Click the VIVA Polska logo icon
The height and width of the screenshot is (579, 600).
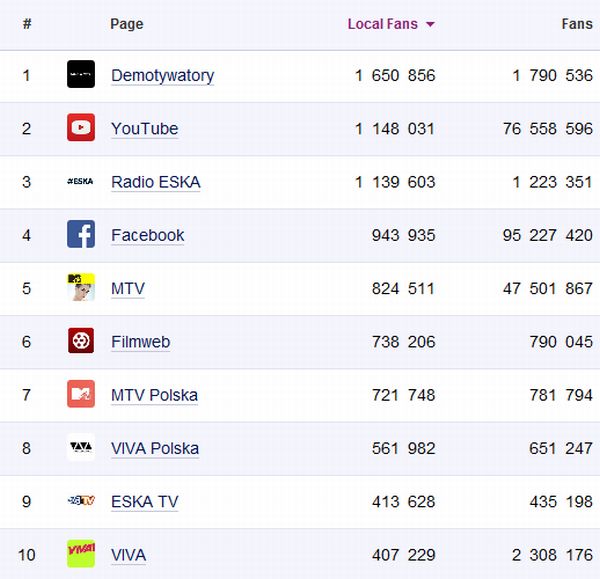(81, 447)
